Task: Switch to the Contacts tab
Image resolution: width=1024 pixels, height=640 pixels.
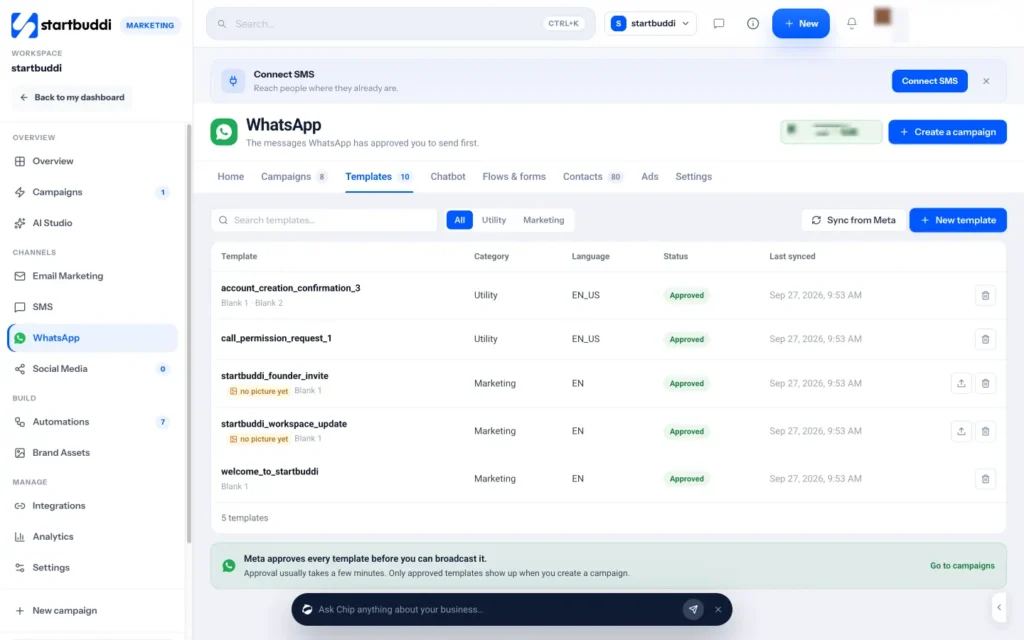Action: pos(593,177)
